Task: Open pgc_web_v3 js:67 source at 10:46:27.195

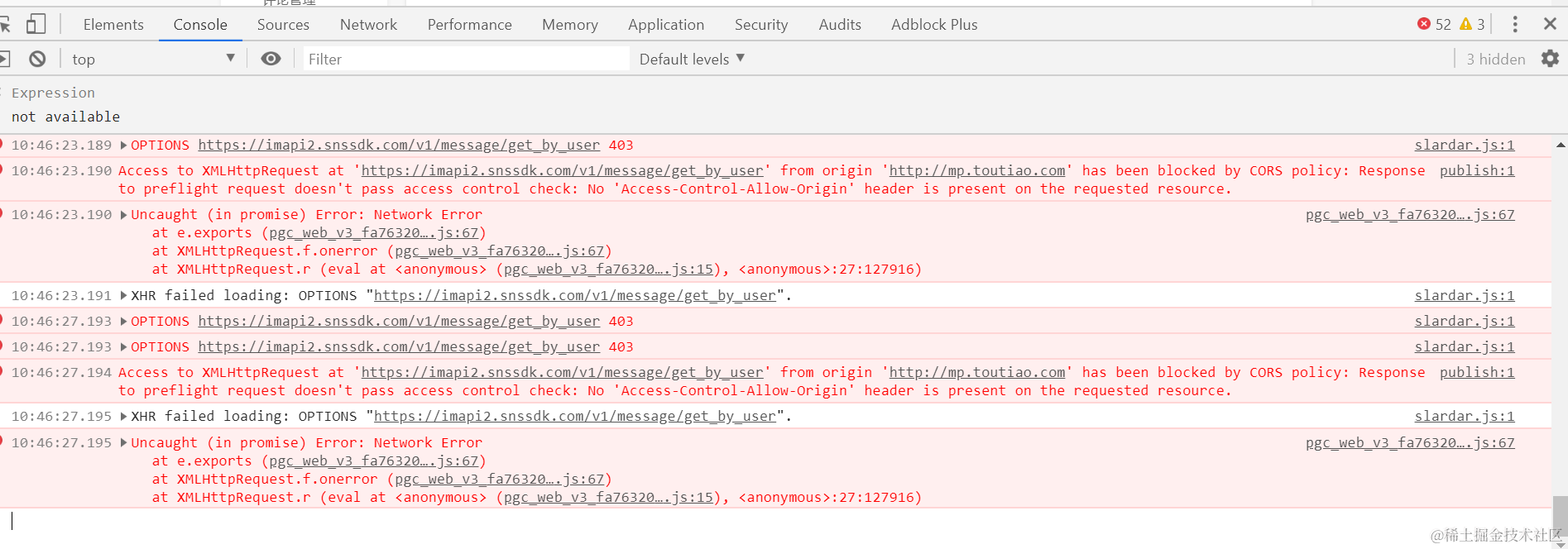Action: pyautogui.click(x=1410, y=443)
